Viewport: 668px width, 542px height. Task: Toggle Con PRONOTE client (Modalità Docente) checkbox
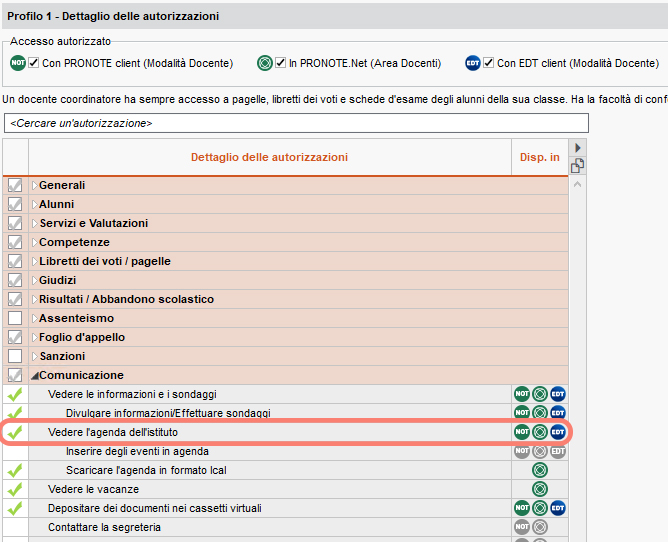[x=34, y=63]
